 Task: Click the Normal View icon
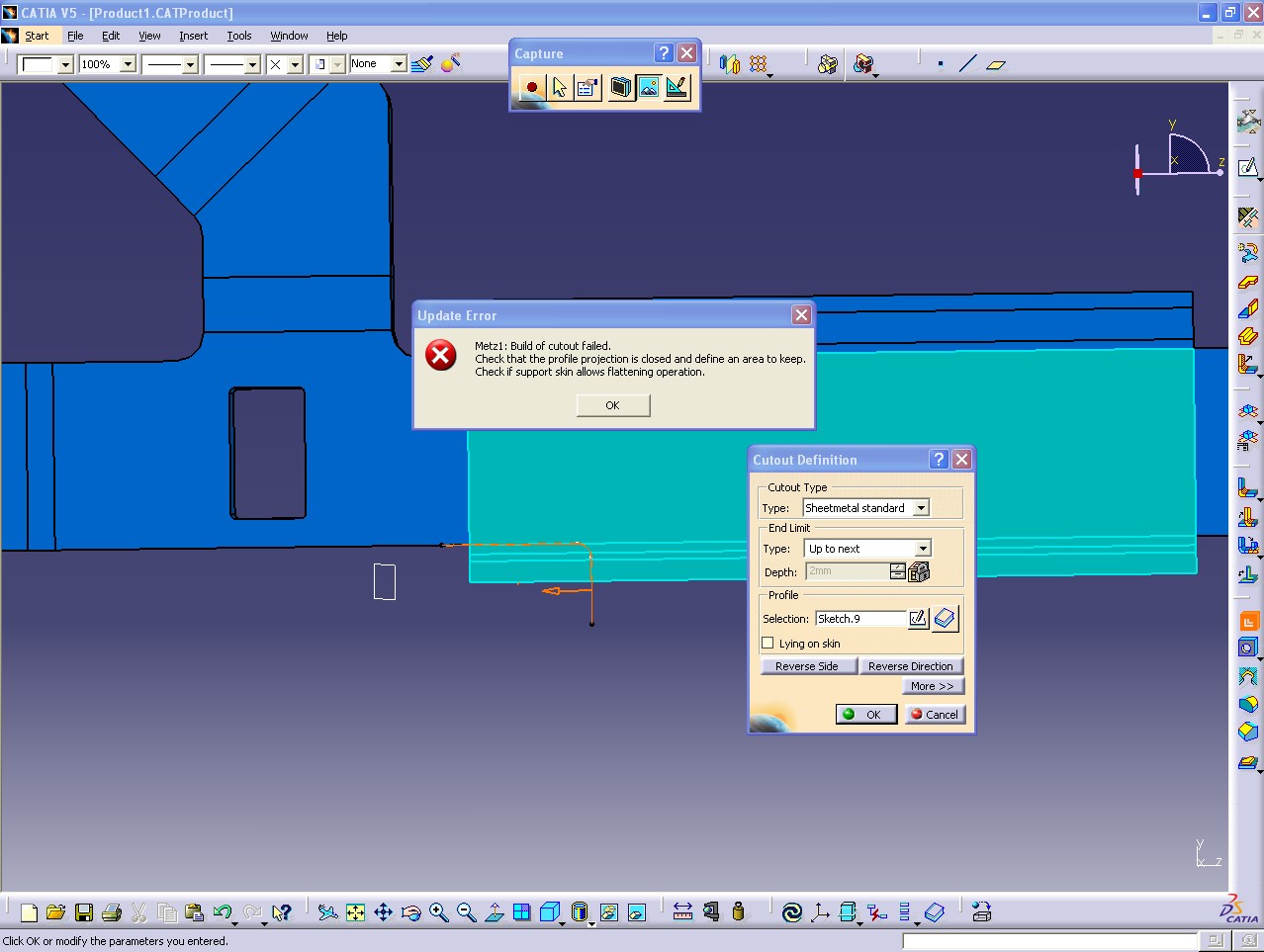pos(494,912)
